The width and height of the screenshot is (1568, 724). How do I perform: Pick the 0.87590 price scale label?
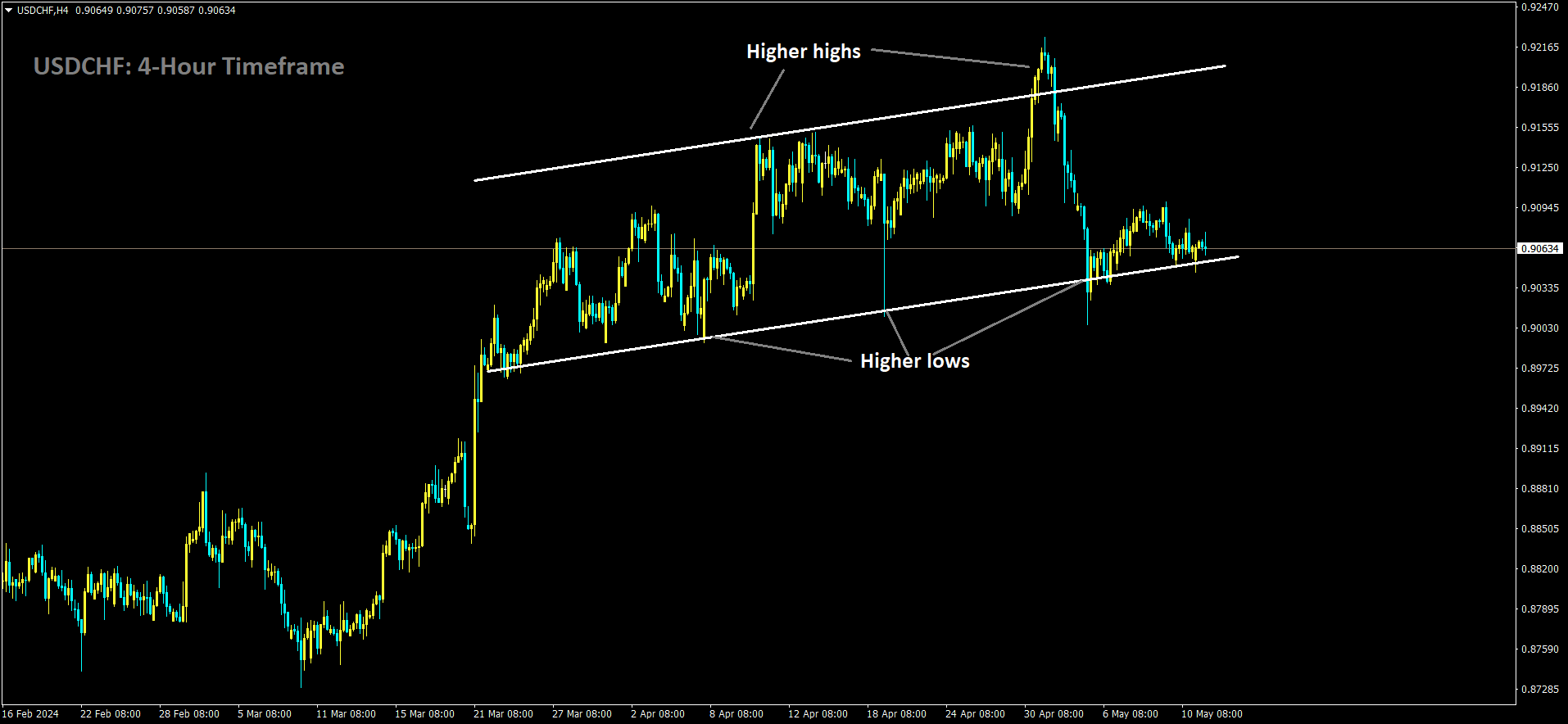(x=1539, y=649)
